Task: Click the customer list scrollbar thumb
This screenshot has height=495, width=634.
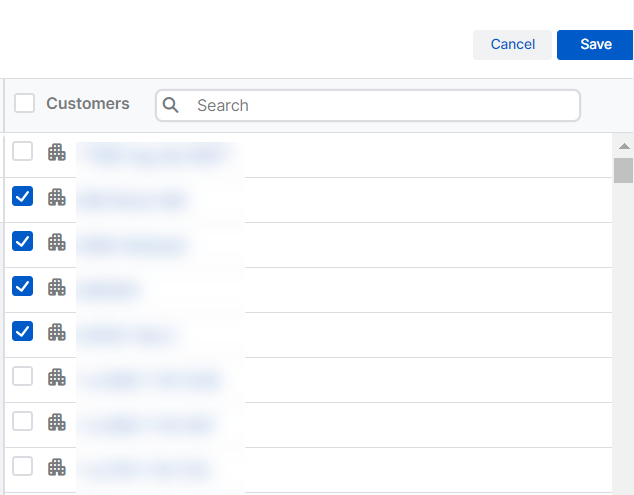Action: [624, 170]
